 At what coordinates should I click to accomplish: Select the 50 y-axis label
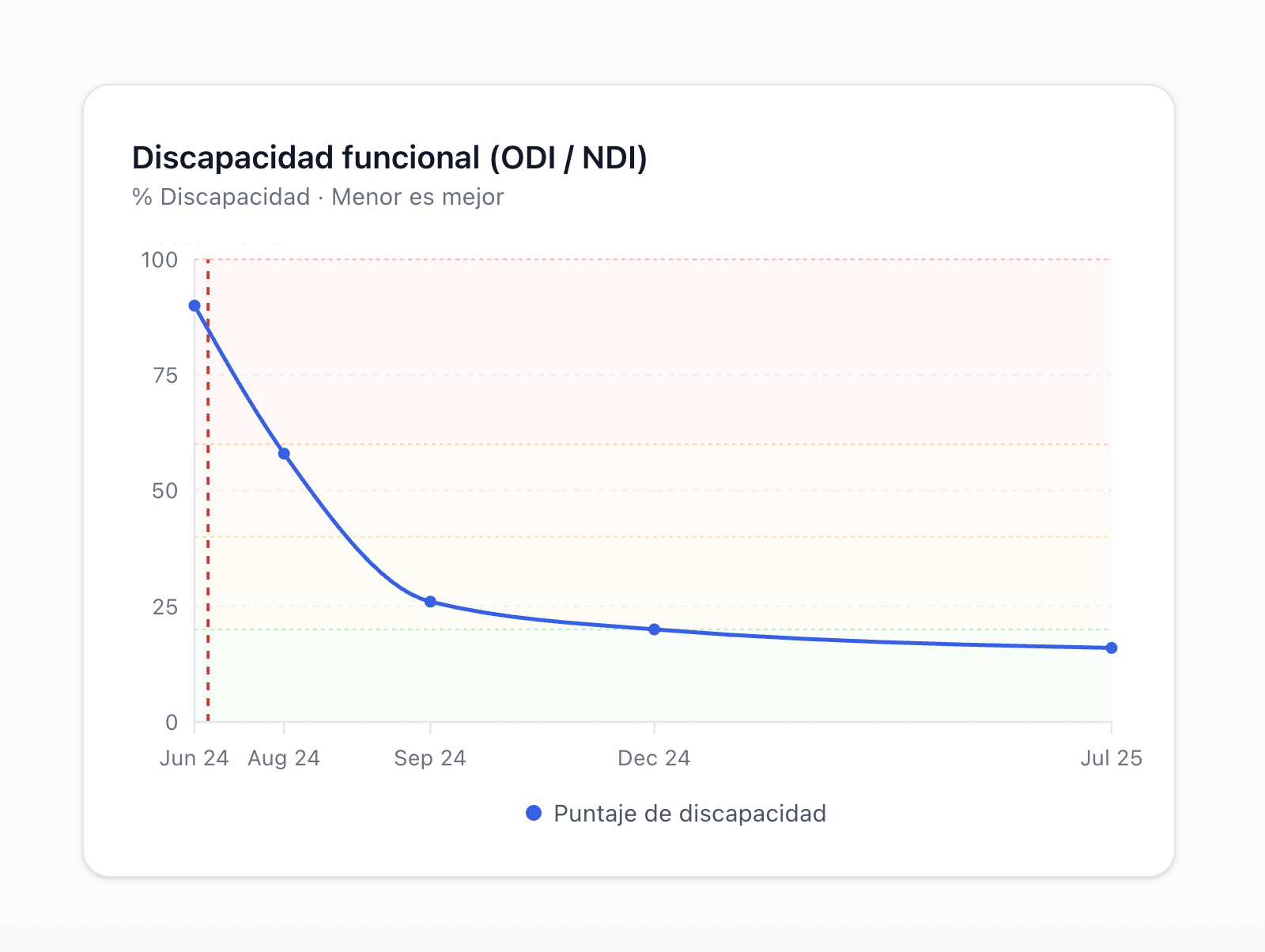point(165,491)
